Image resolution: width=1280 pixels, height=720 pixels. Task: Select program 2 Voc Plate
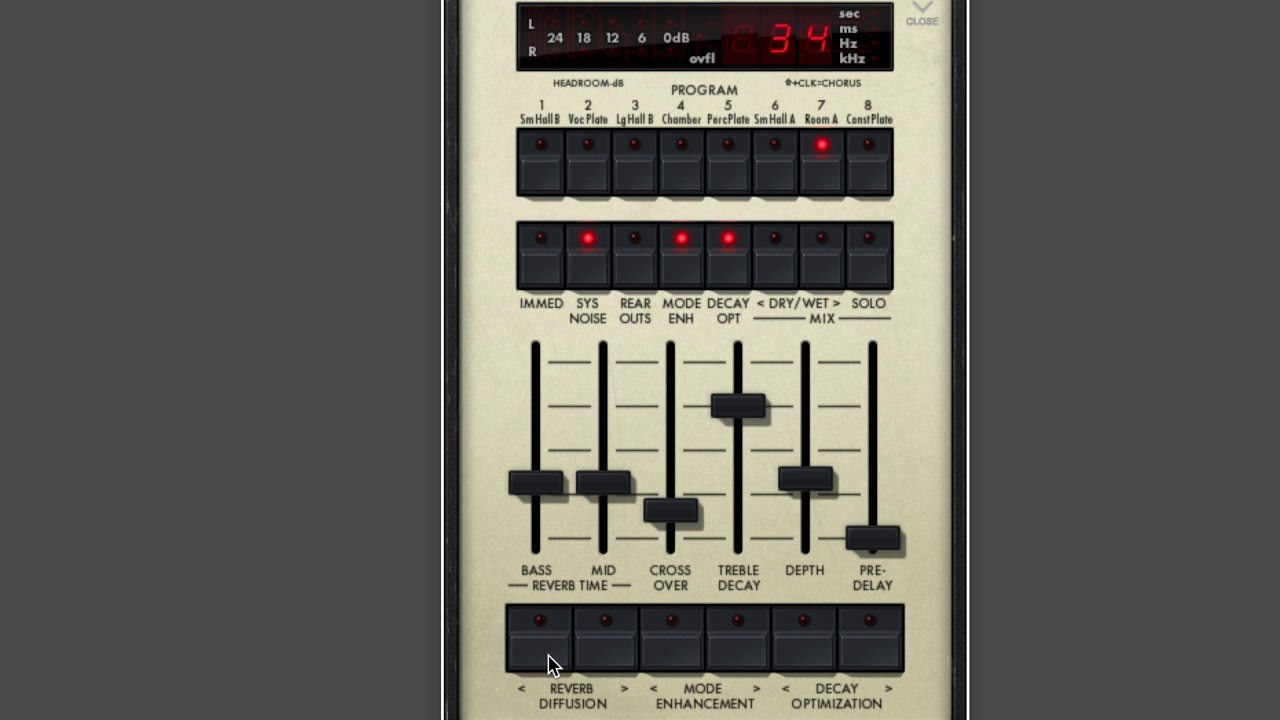pos(588,162)
